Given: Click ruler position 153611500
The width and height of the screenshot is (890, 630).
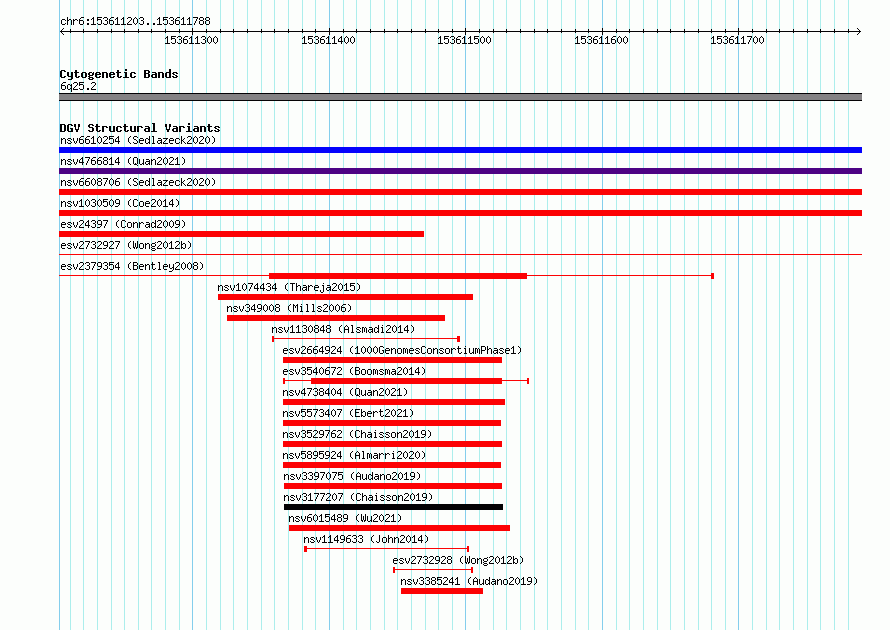Looking at the screenshot, I should (x=464, y=40).
